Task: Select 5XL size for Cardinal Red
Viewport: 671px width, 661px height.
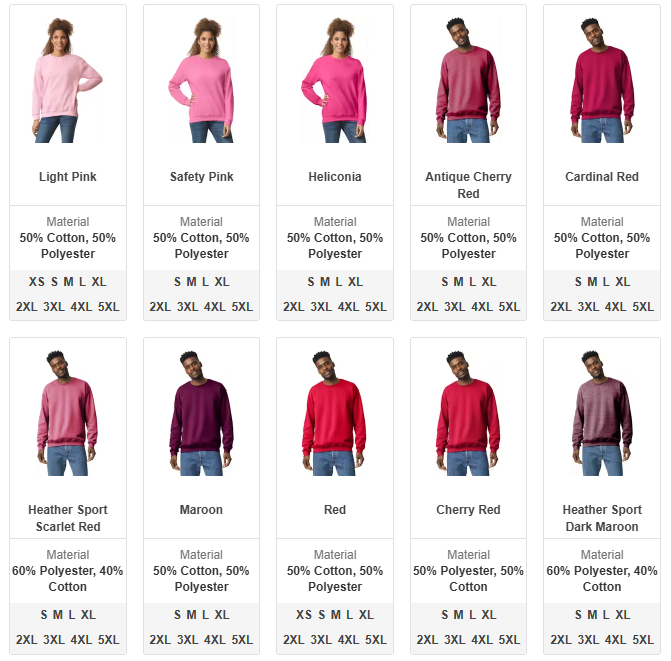Action: [x=643, y=307]
